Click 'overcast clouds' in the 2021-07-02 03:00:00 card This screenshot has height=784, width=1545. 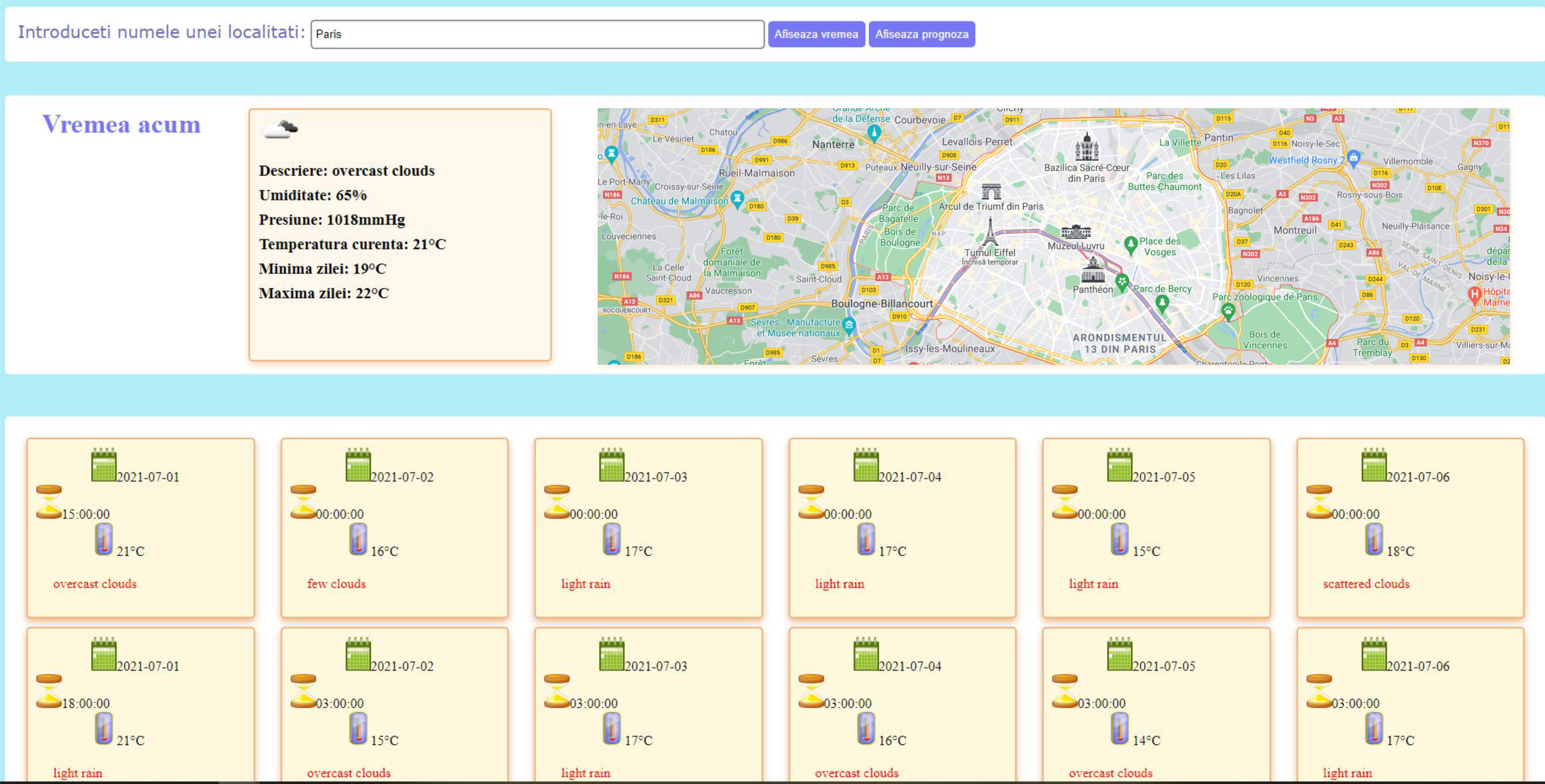click(x=349, y=773)
